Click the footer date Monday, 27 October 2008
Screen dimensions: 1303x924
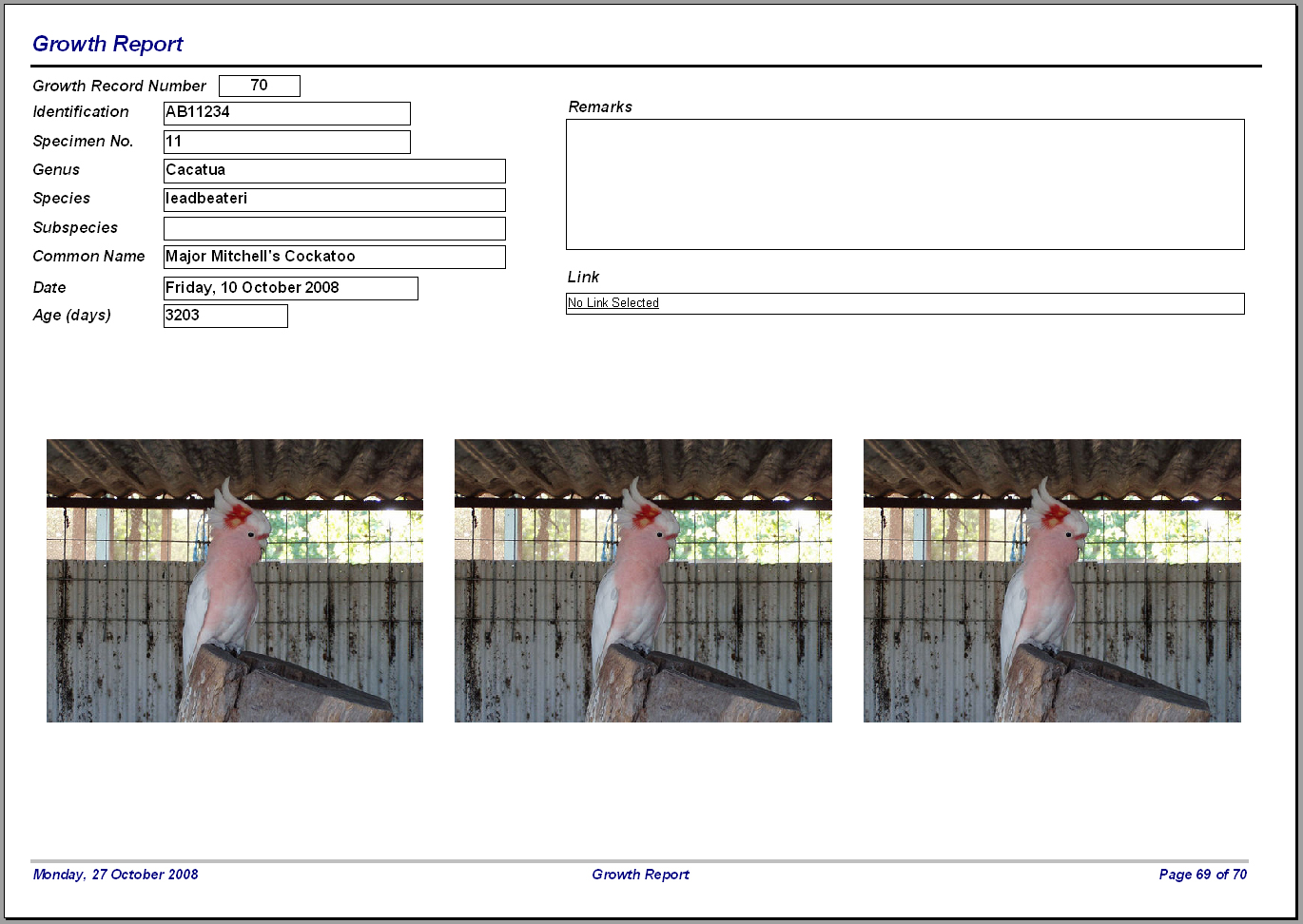pos(115,875)
